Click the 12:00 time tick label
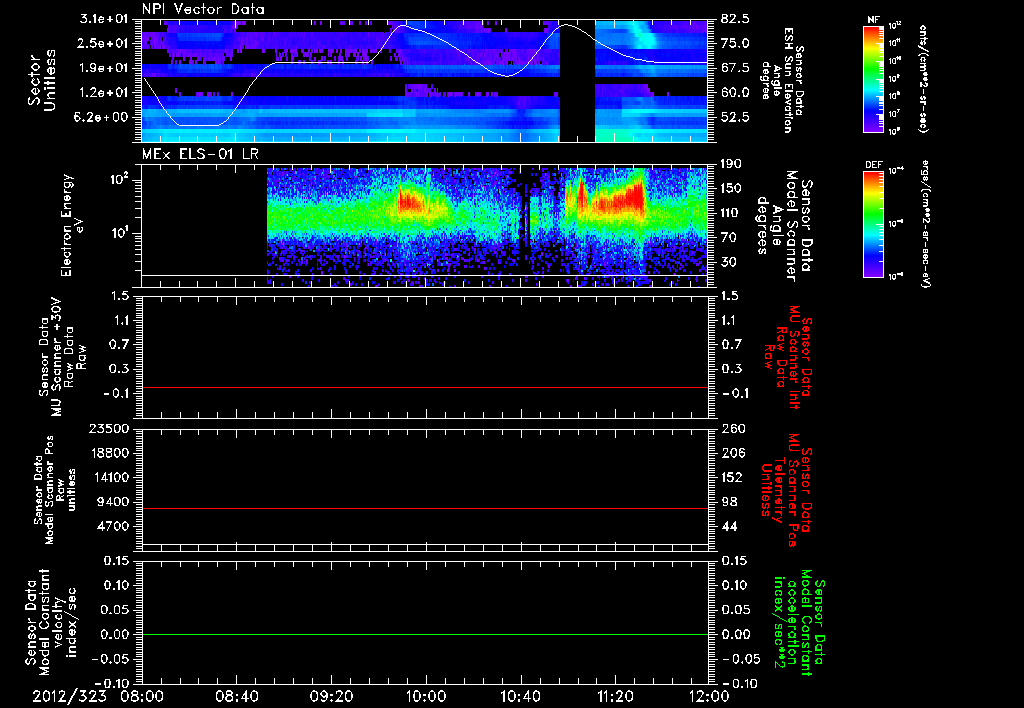The height and width of the screenshot is (708, 1024). [x=709, y=696]
